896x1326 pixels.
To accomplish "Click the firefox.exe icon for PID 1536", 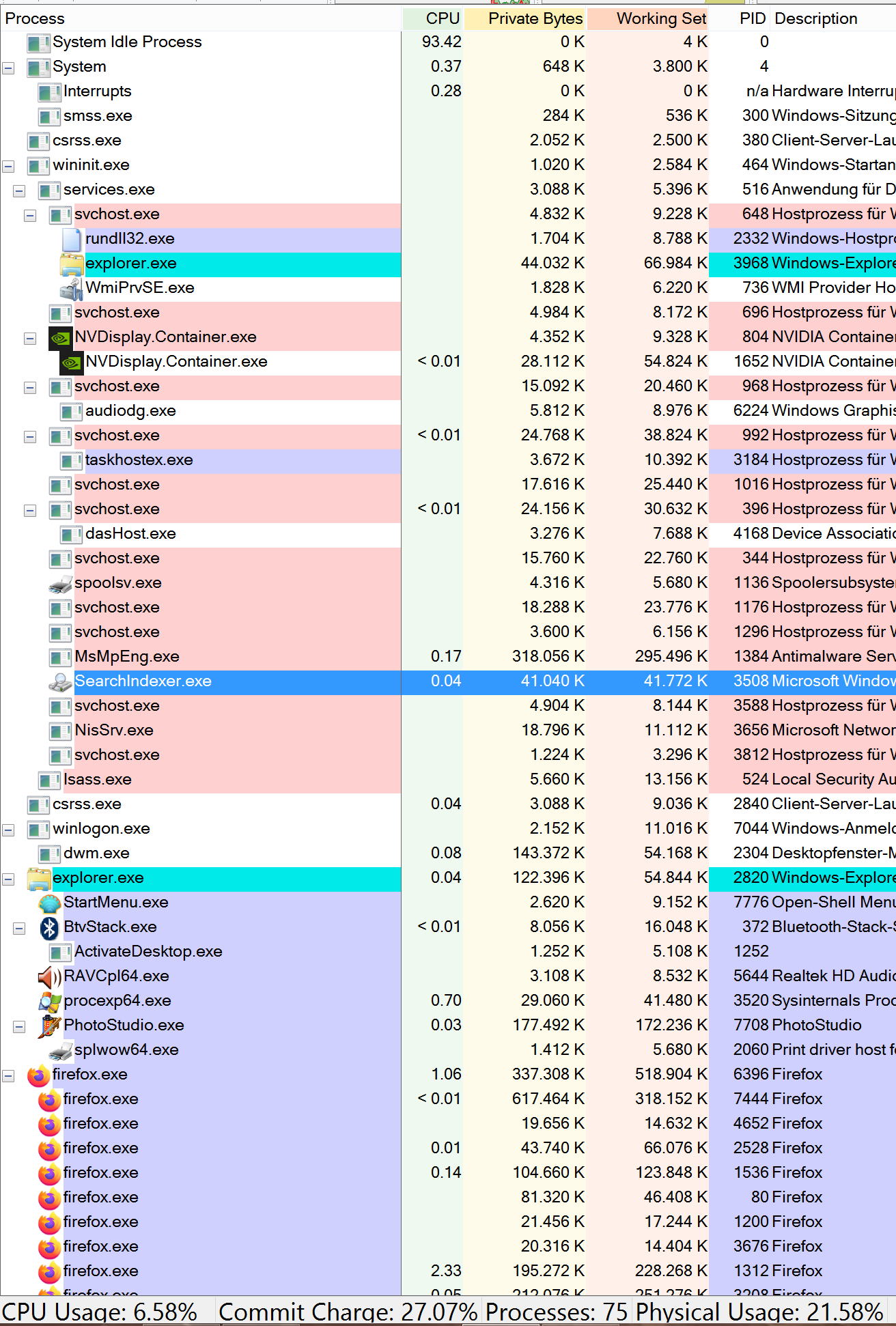I will tap(50, 1173).
